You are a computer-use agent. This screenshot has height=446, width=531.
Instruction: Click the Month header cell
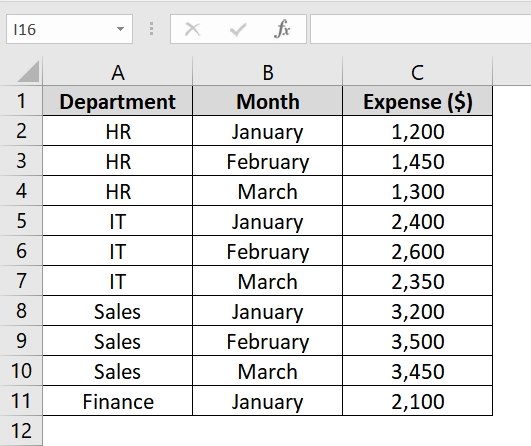click(268, 101)
